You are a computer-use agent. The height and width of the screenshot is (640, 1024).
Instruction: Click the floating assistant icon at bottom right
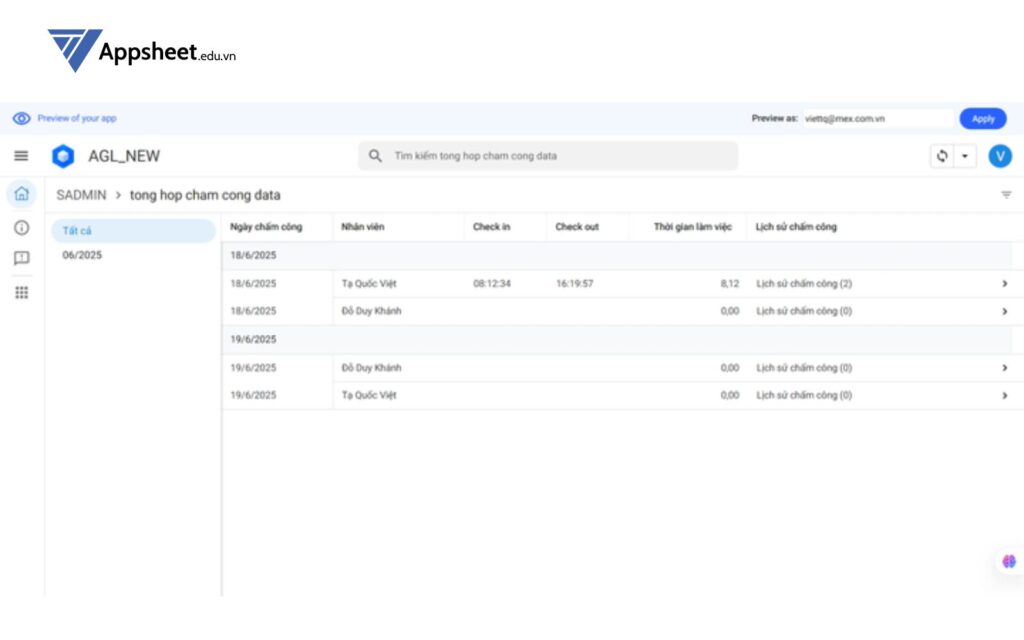click(x=1009, y=561)
